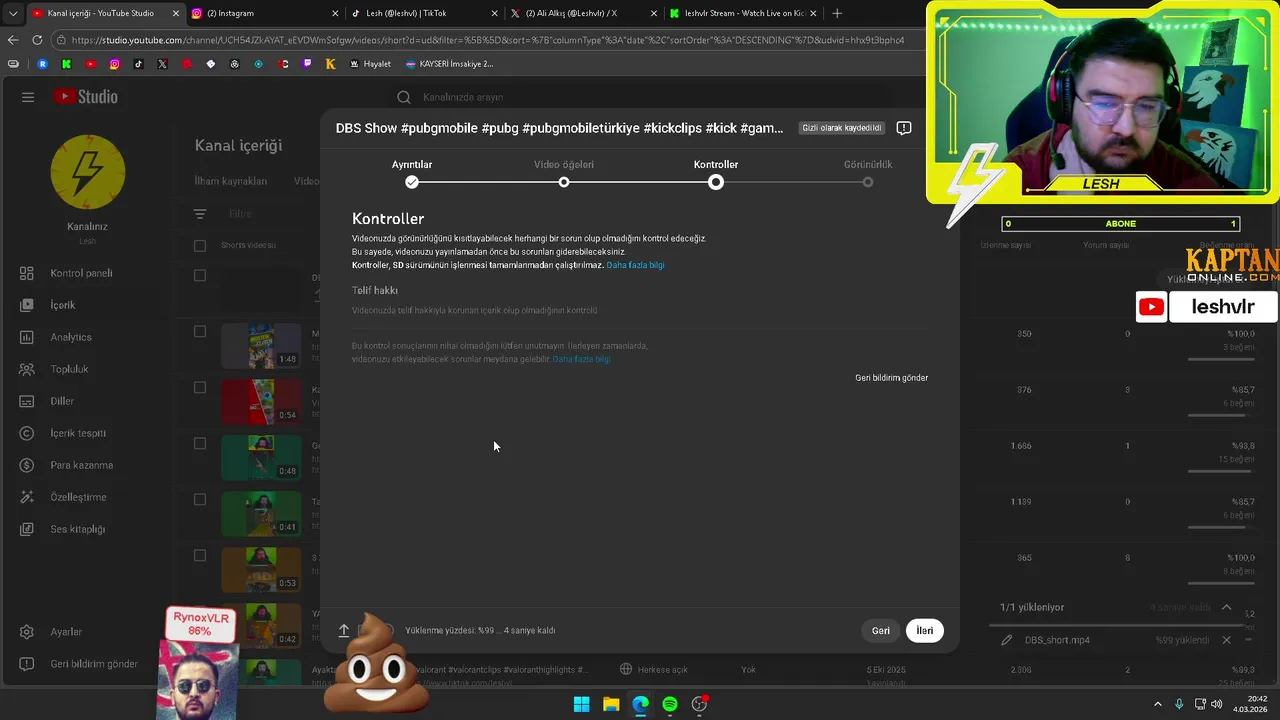Go to Analytics in the sidebar
This screenshot has height=720, width=1280.
pyautogui.click(x=70, y=337)
